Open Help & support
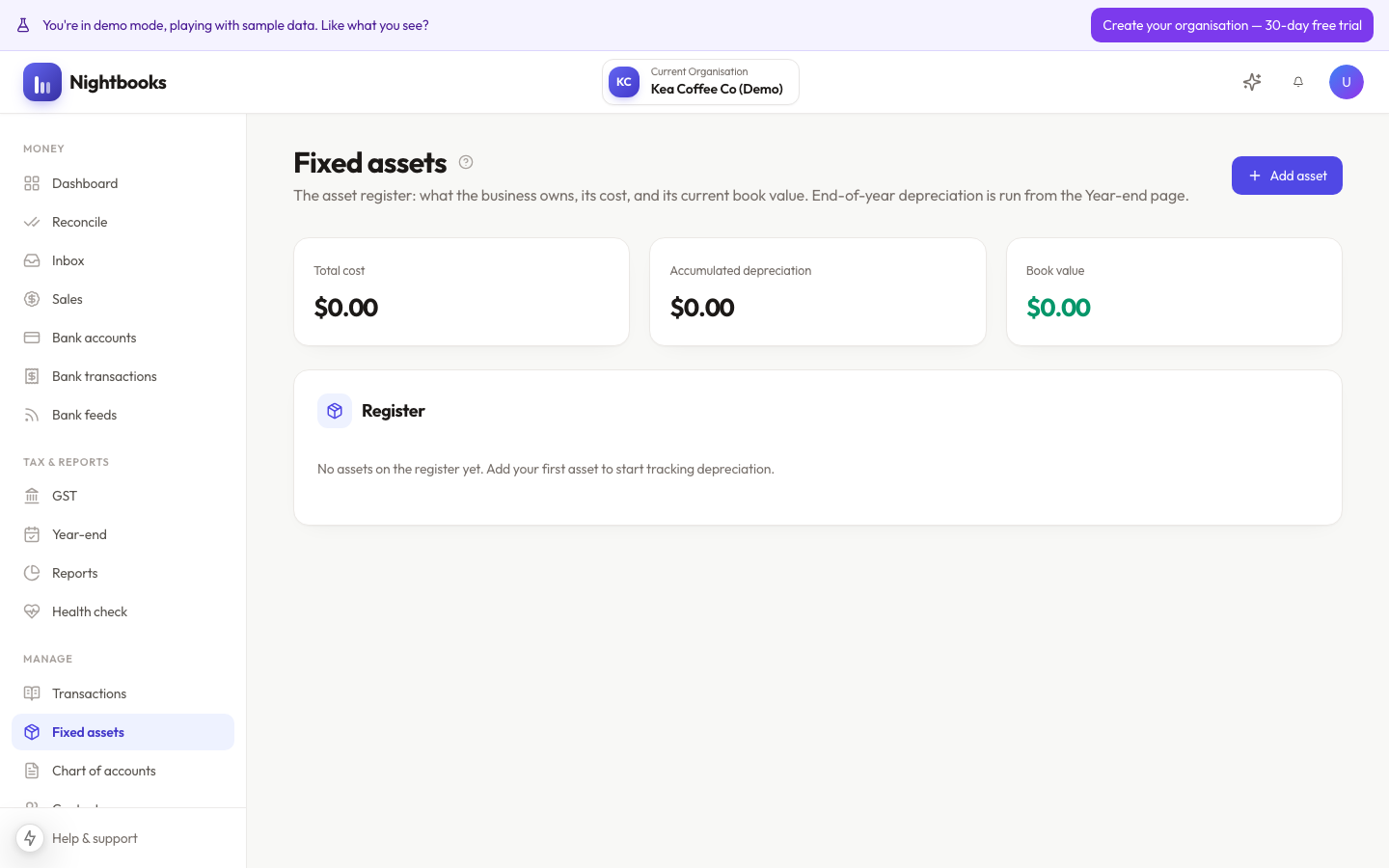The width and height of the screenshot is (1389, 868). click(95, 838)
